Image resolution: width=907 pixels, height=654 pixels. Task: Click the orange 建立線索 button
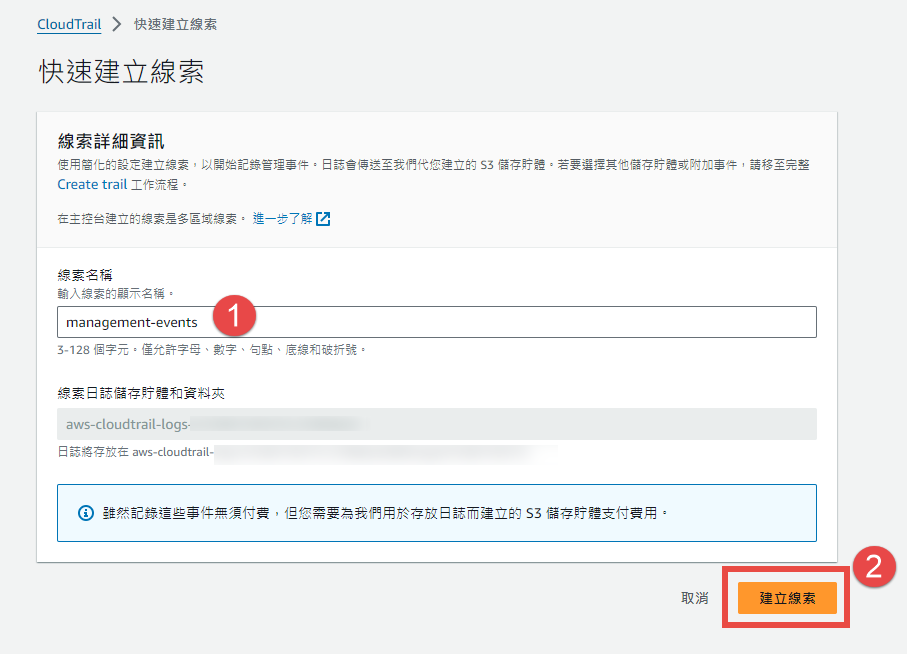[787, 598]
